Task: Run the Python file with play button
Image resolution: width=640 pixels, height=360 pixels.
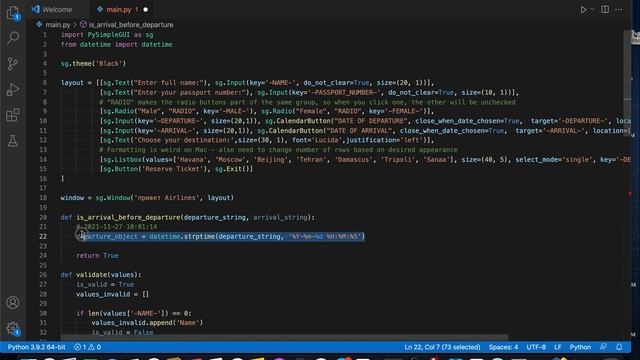Action: pos(584,9)
